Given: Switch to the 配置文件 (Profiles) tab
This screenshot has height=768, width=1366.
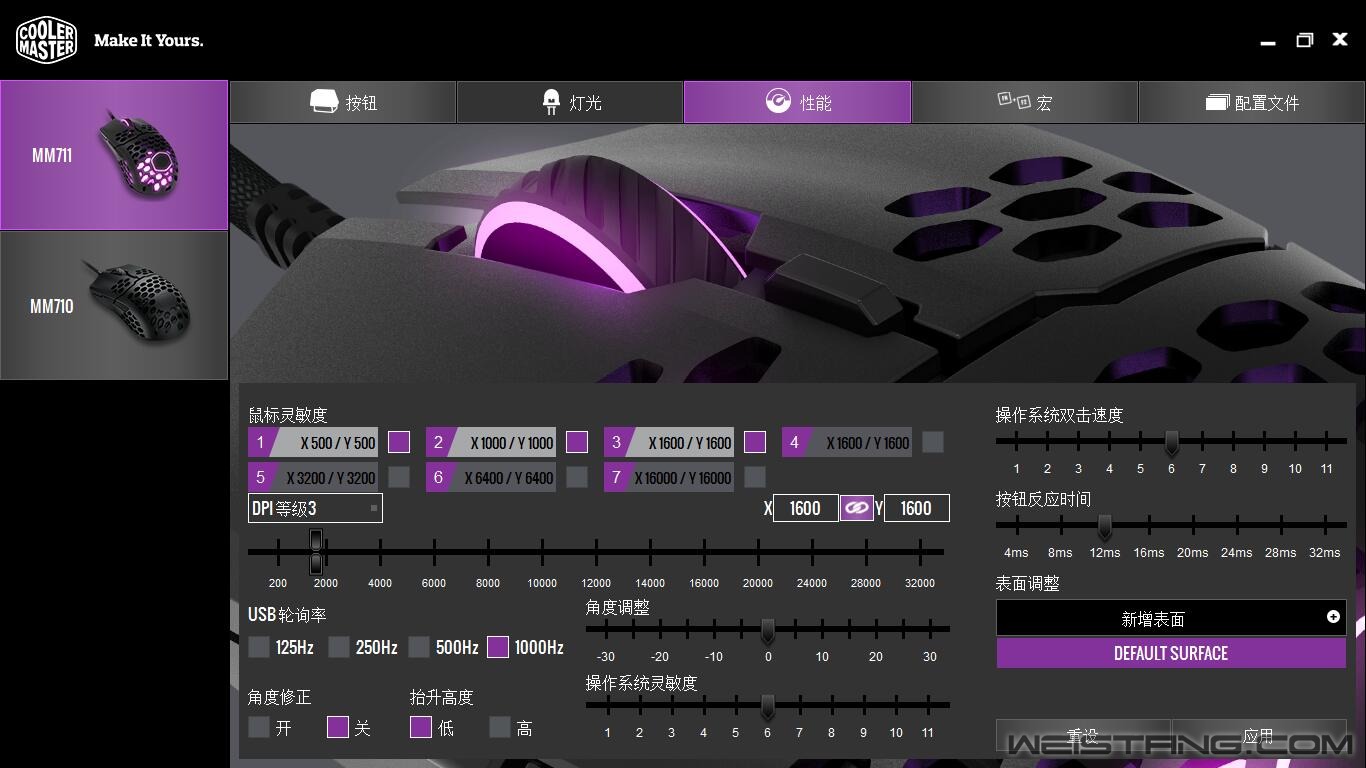Looking at the screenshot, I should coord(1252,102).
